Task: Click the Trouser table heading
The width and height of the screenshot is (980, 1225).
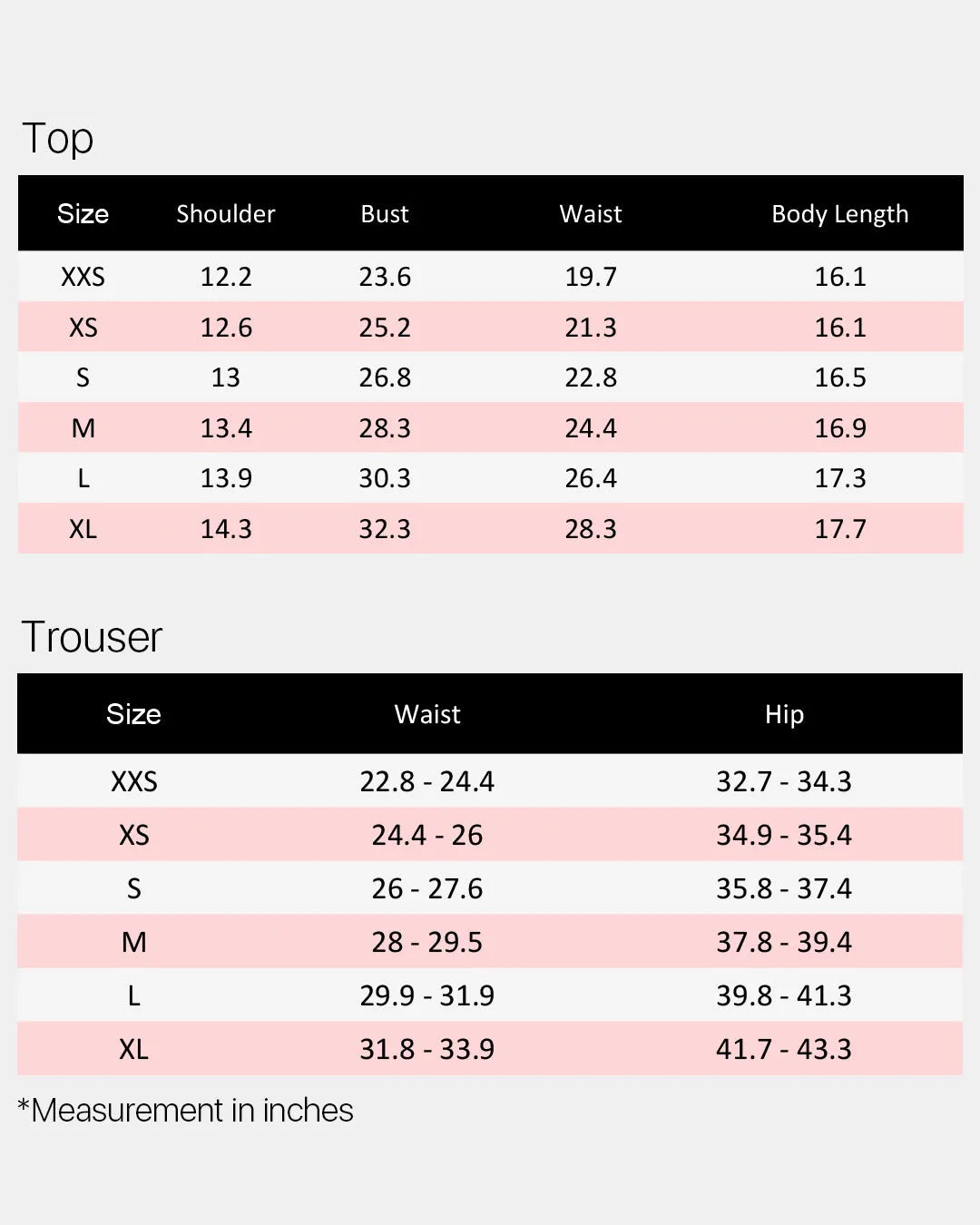Action: pos(92,637)
